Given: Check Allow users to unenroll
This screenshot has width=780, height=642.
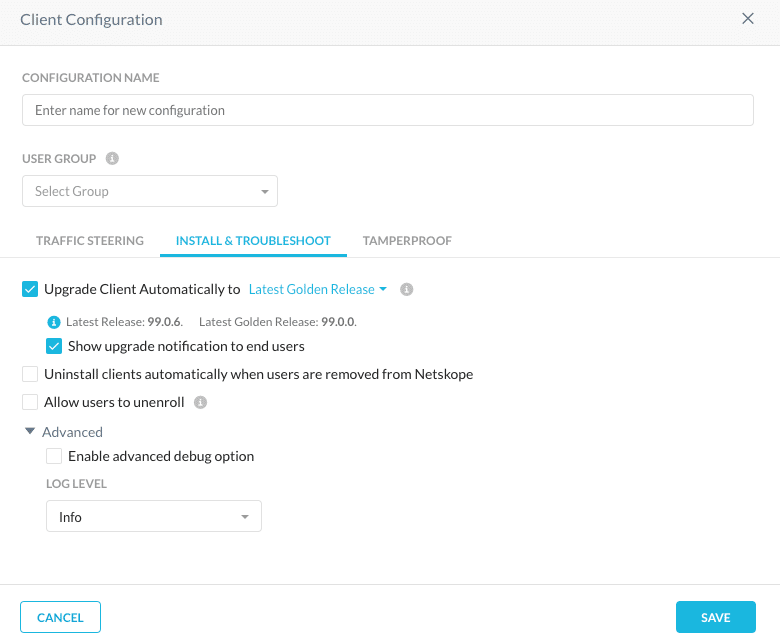Looking at the screenshot, I should (30, 402).
